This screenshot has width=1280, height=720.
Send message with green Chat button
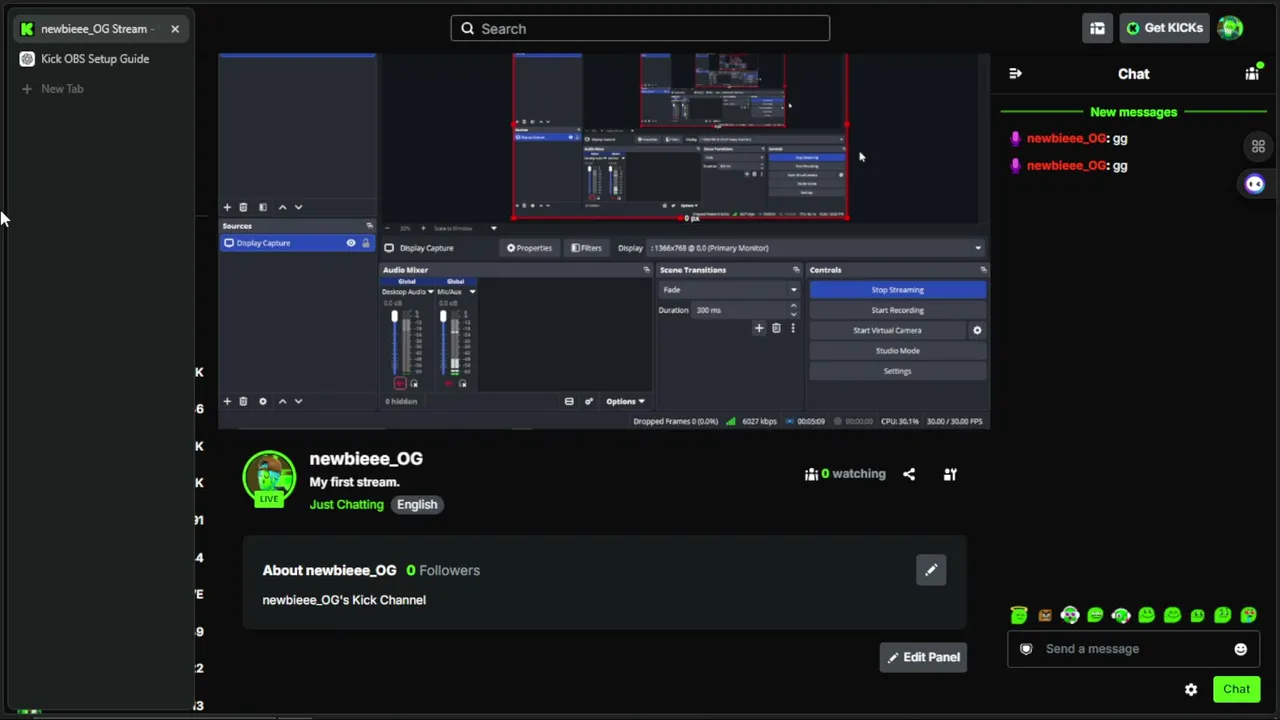[x=1236, y=689]
